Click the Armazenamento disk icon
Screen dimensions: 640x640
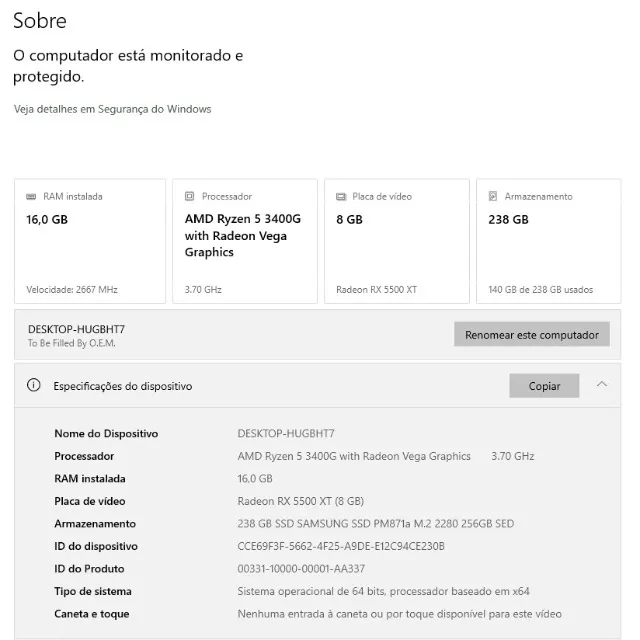click(x=493, y=196)
